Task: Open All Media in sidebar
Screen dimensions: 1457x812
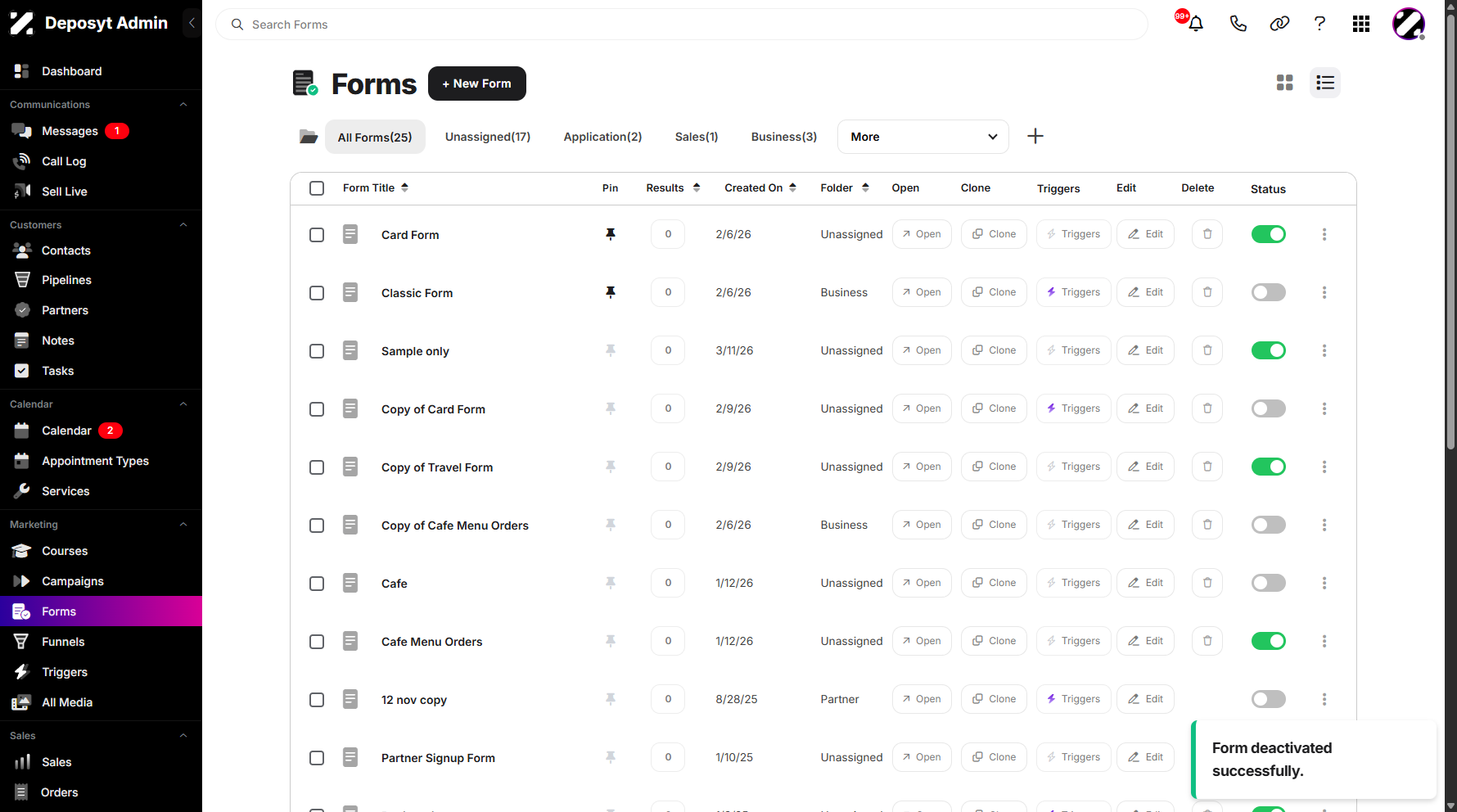Action: (x=67, y=702)
